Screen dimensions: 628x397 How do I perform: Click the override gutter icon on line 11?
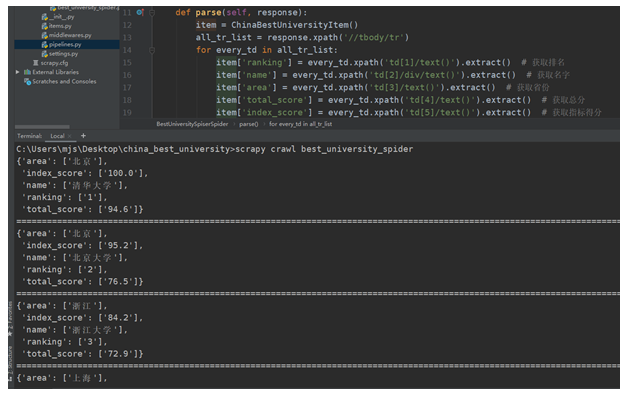click(140, 12)
